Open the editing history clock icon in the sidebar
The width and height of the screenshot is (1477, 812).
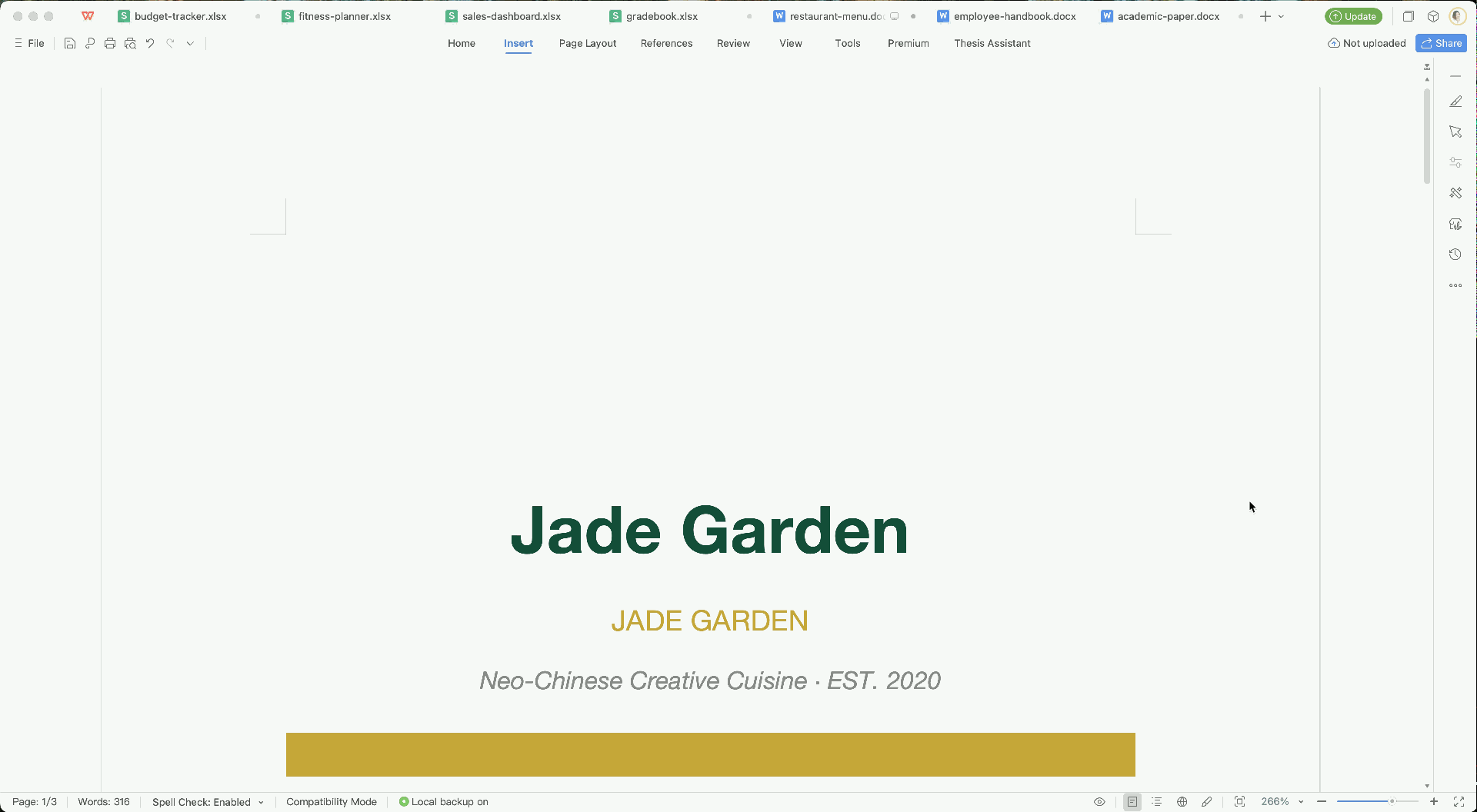1455,255
